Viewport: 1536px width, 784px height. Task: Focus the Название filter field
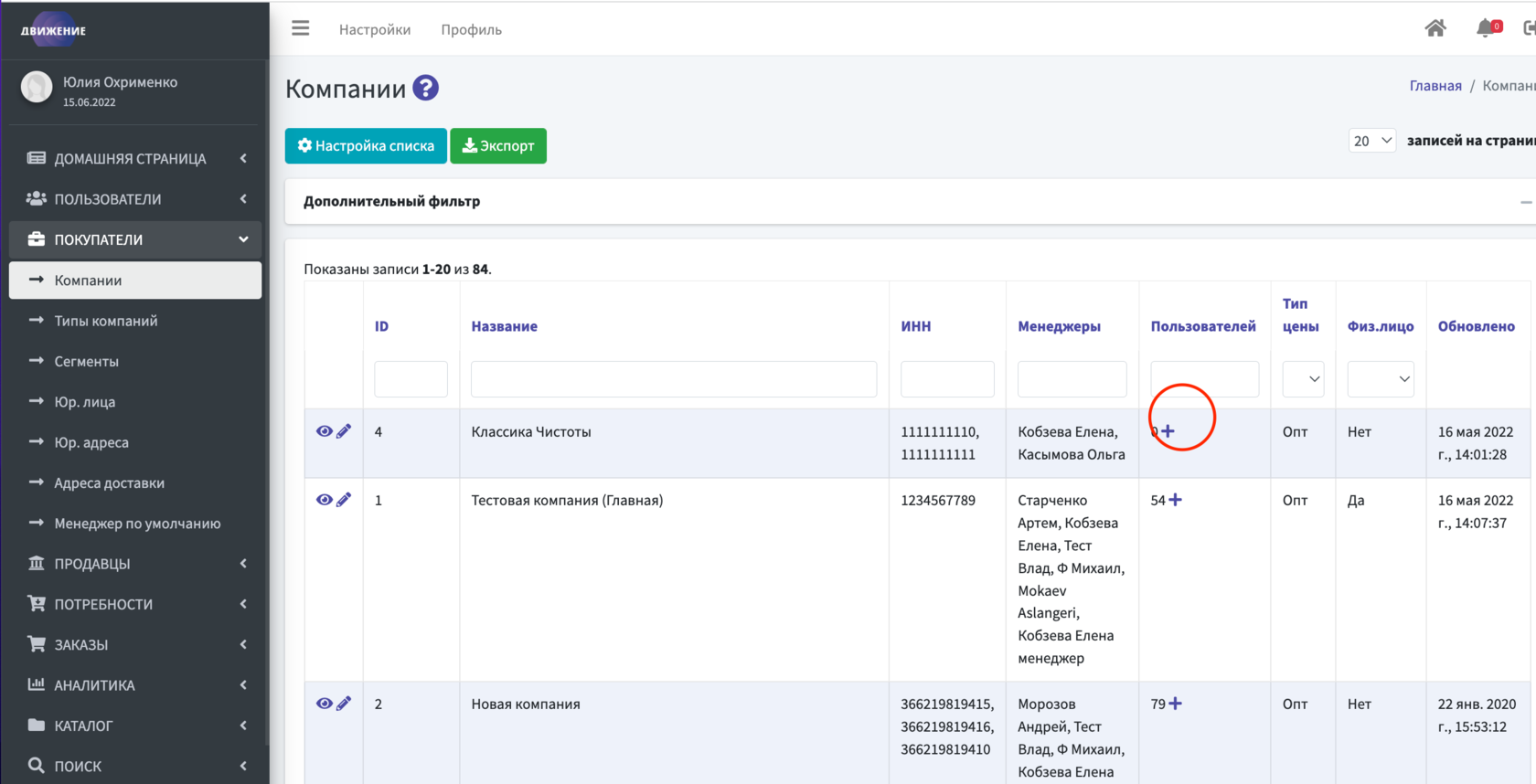click(674, 379)
